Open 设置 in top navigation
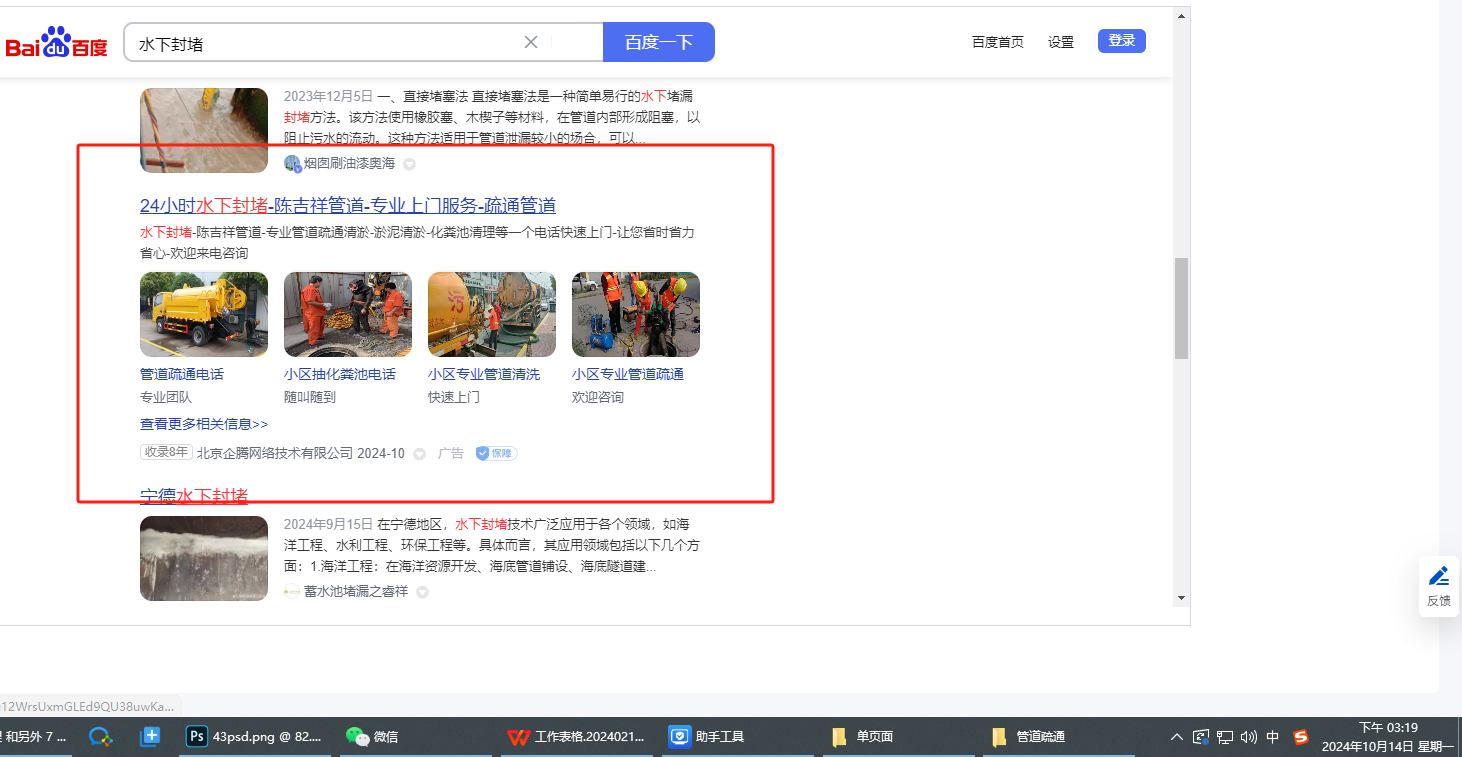Screen dimensions: 1462x757 pos(1060,42)
